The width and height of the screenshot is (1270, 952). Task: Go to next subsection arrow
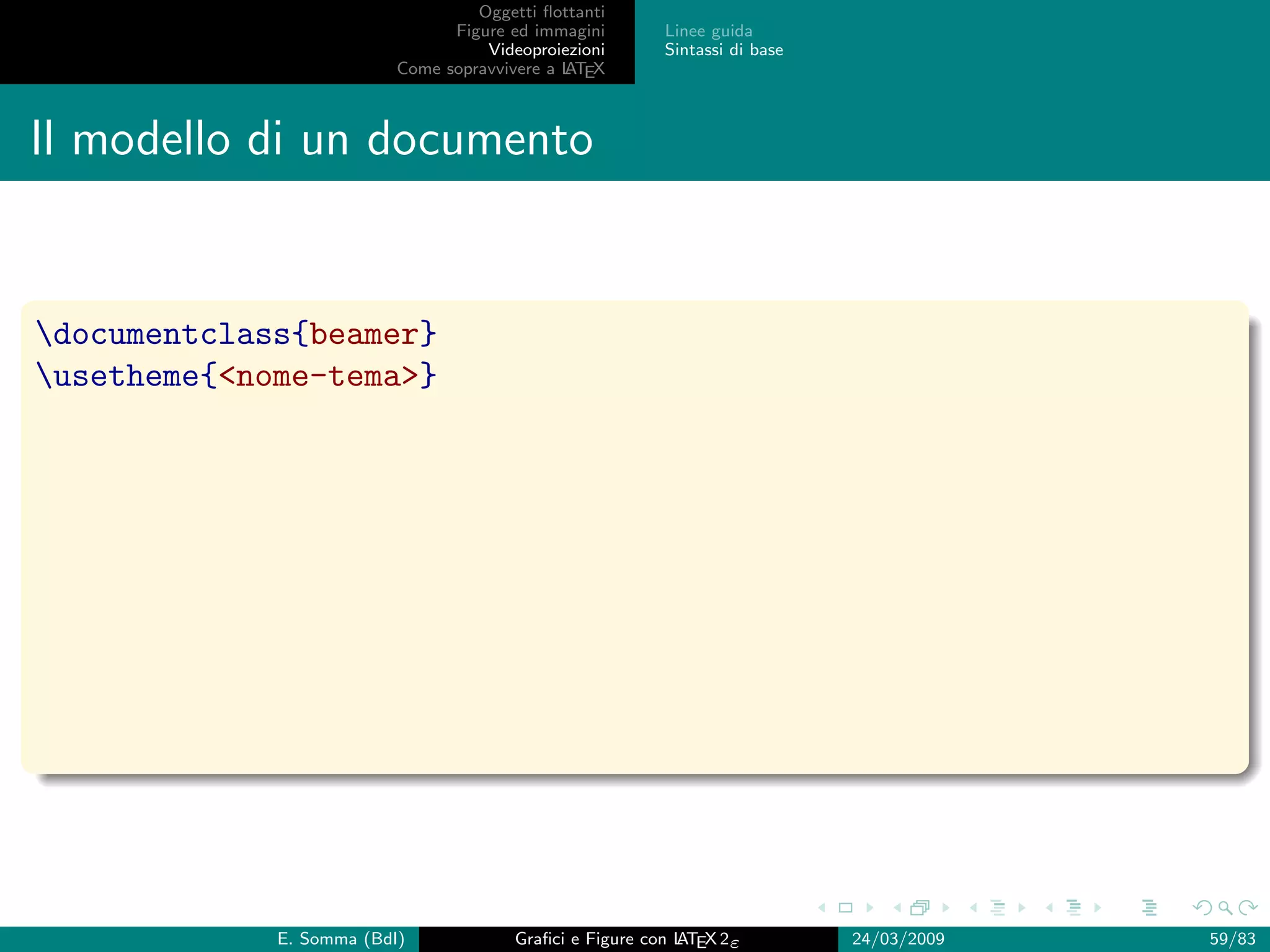tap(1022, 908)
